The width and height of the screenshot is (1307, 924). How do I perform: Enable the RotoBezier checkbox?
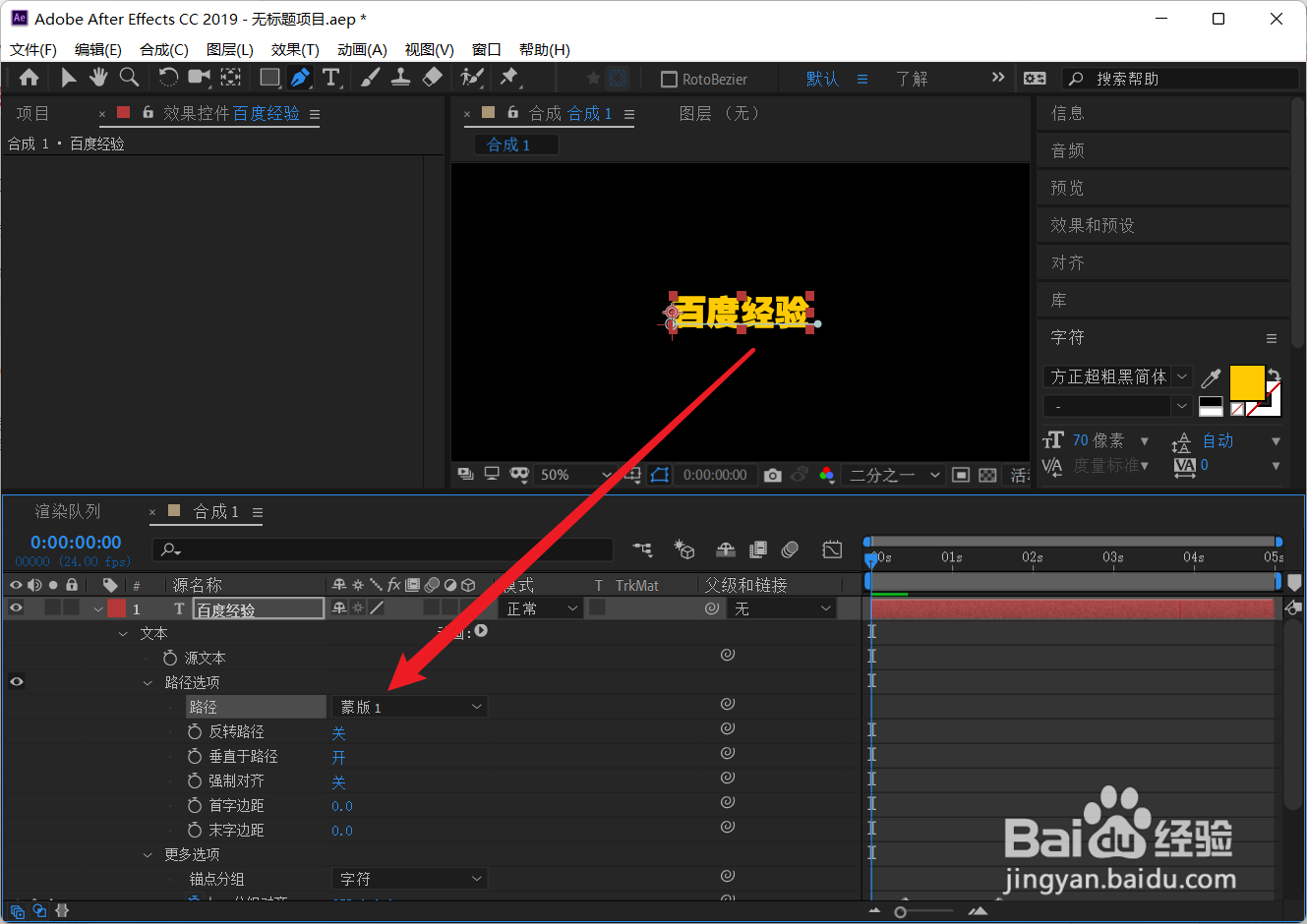(x=670, y=79)
